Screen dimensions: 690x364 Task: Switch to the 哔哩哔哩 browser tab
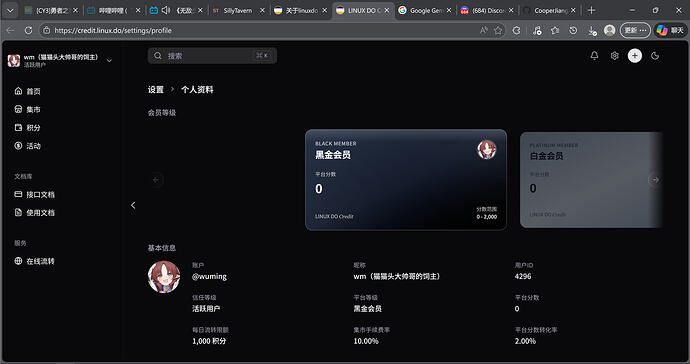pos(113,11)
